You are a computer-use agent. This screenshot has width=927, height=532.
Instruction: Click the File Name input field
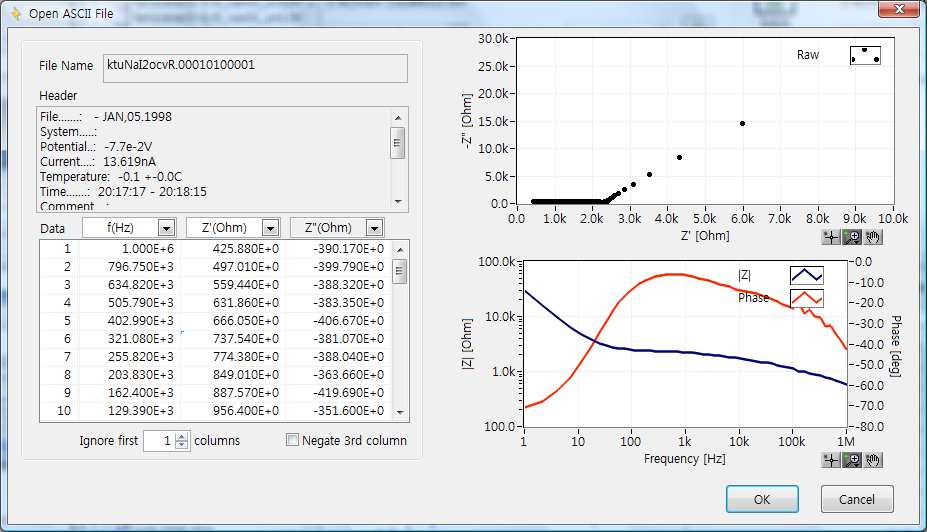pos(255,67)
